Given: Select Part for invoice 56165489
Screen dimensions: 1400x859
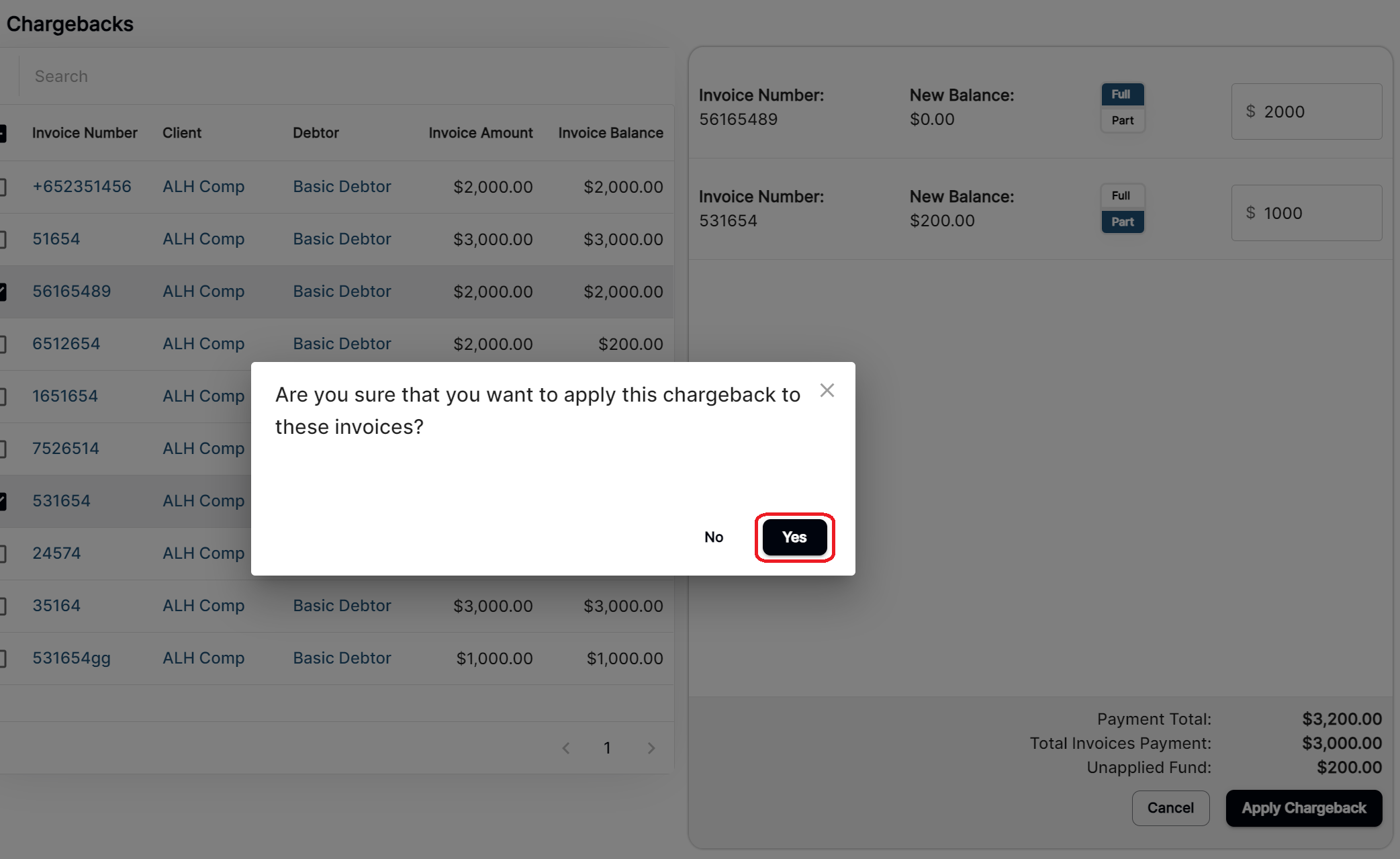Looking at the screenshot, I should point(1122,121).
